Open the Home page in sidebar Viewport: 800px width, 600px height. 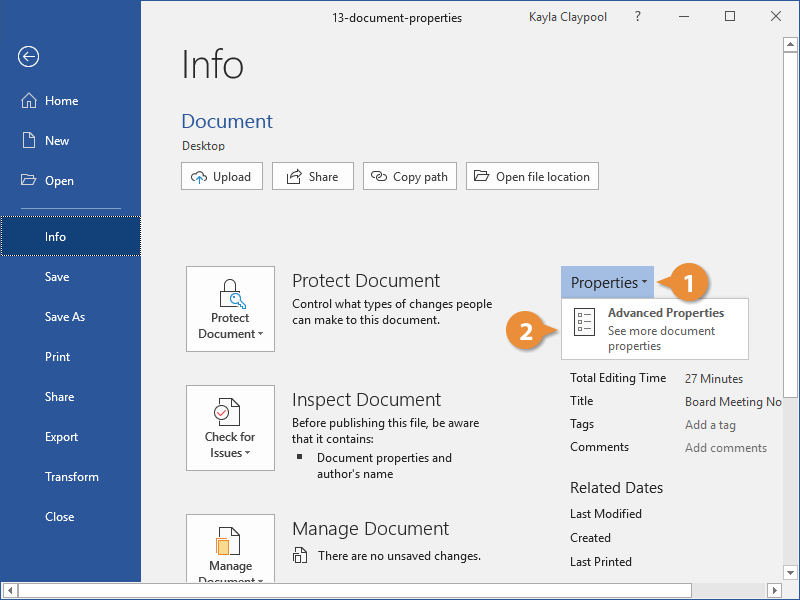coord(61,101)
